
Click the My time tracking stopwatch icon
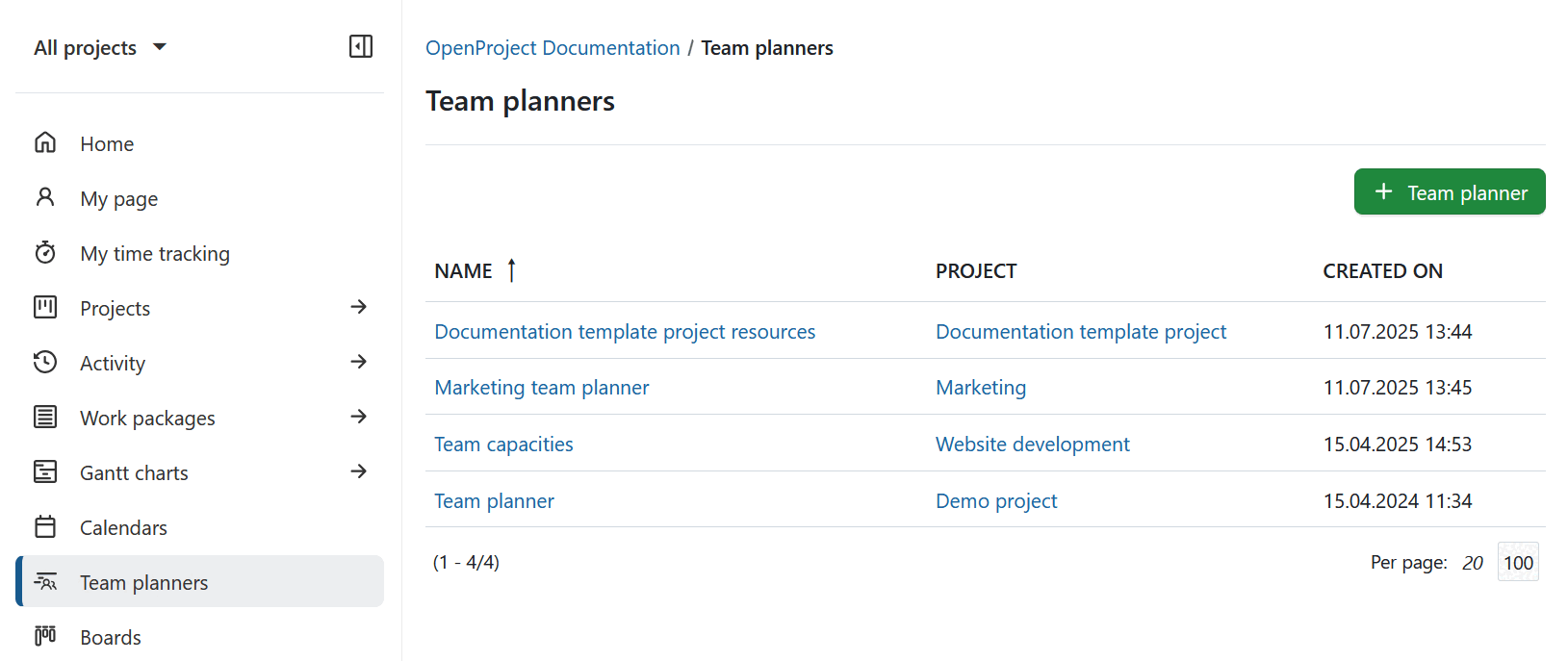45,253
